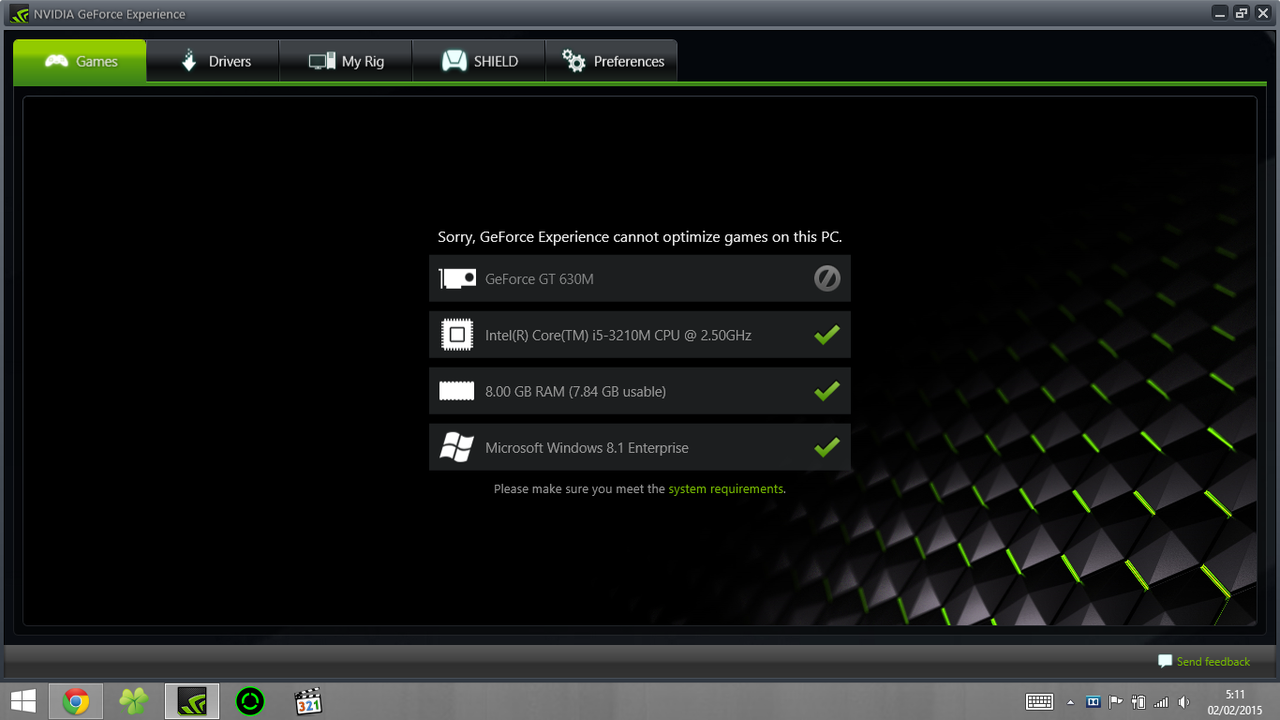The height and width of the screenshot is (720, 1280).
Task: Switch to the SHIELD tab
Action: [479, 61]
